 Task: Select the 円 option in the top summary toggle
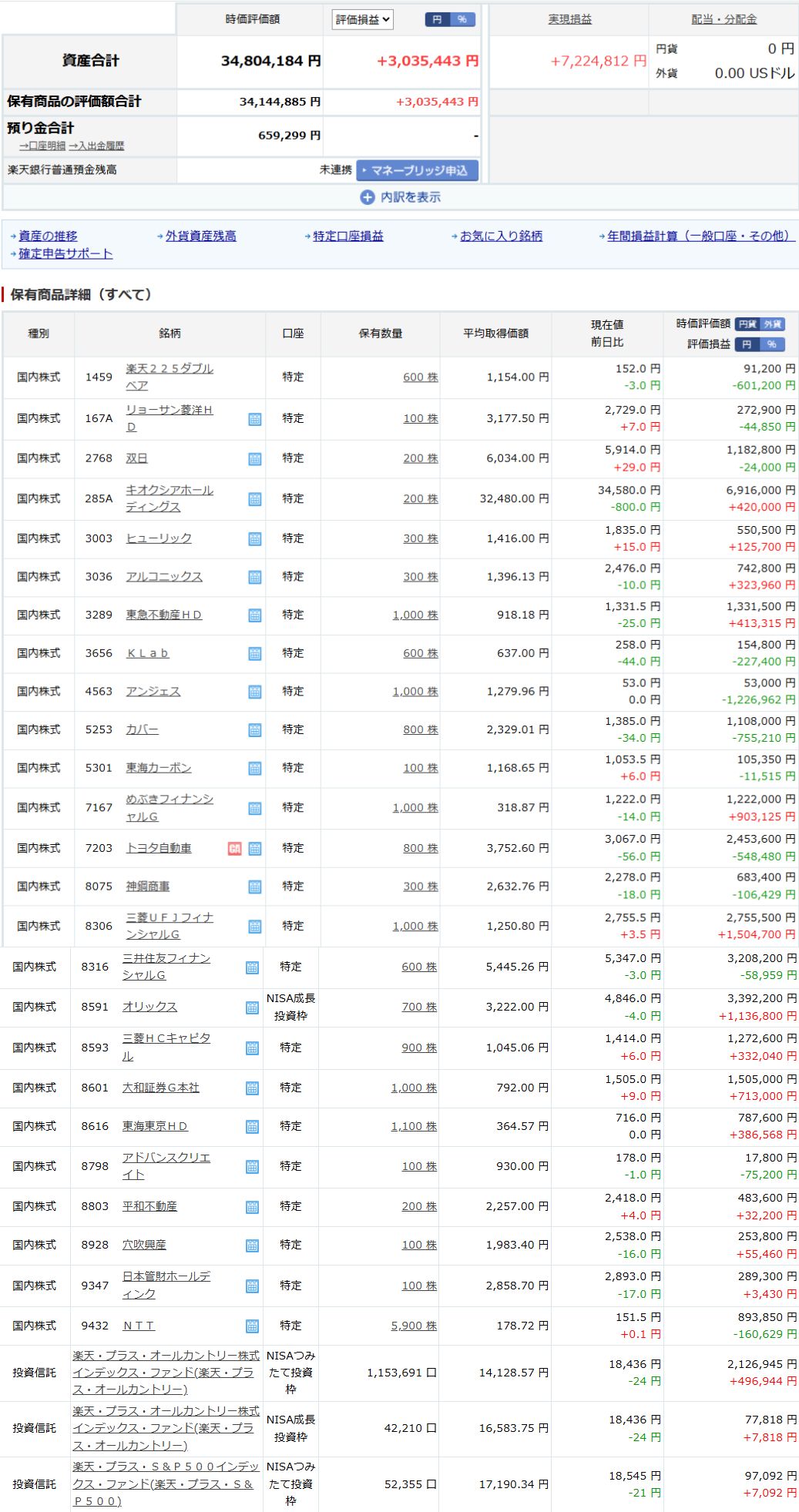[437, 20]
